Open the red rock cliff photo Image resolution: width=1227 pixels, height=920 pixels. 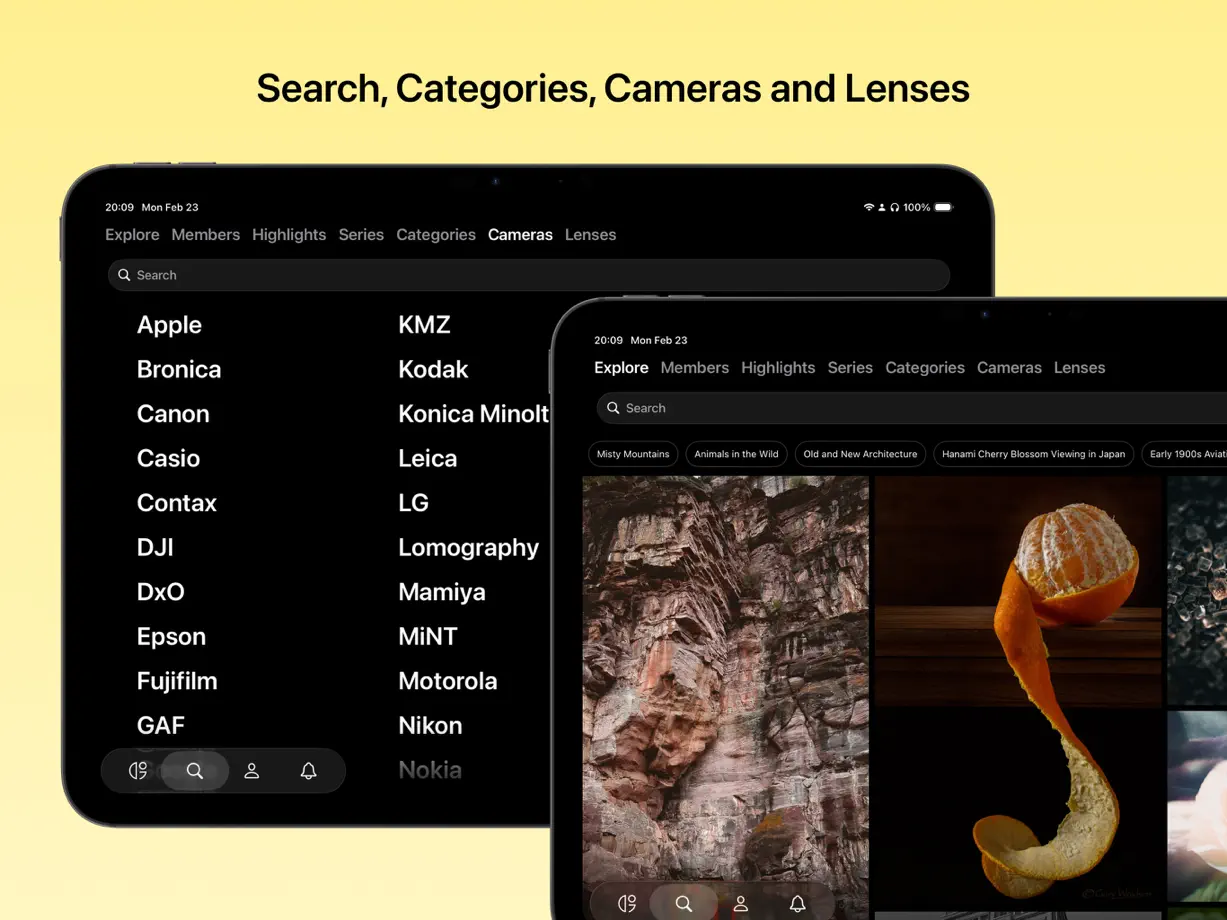click(x=726, y=697)
